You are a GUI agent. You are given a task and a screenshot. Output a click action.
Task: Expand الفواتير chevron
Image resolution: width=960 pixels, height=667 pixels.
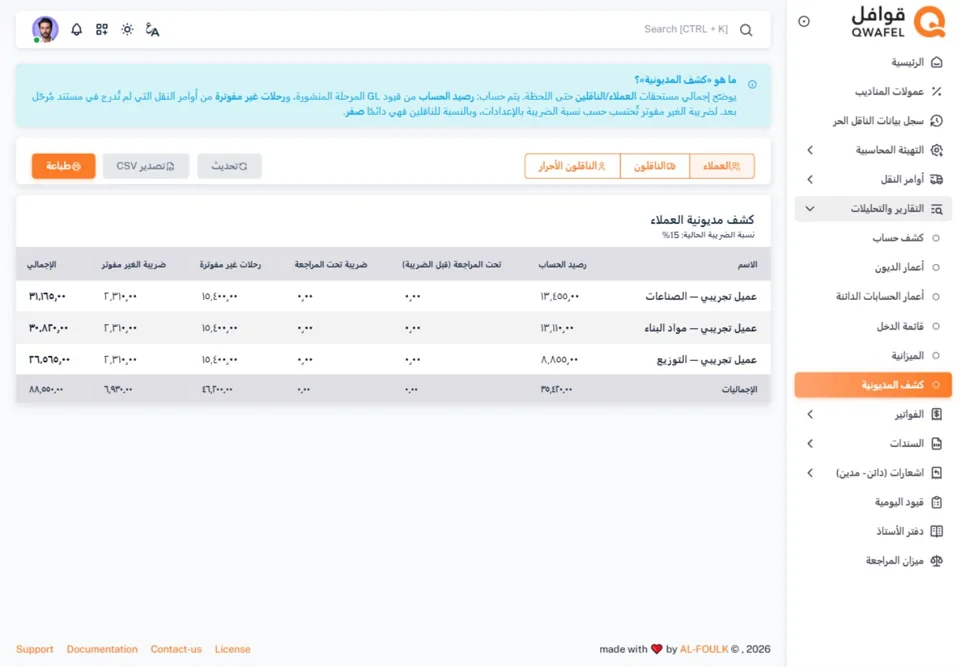tap(810, 415)
